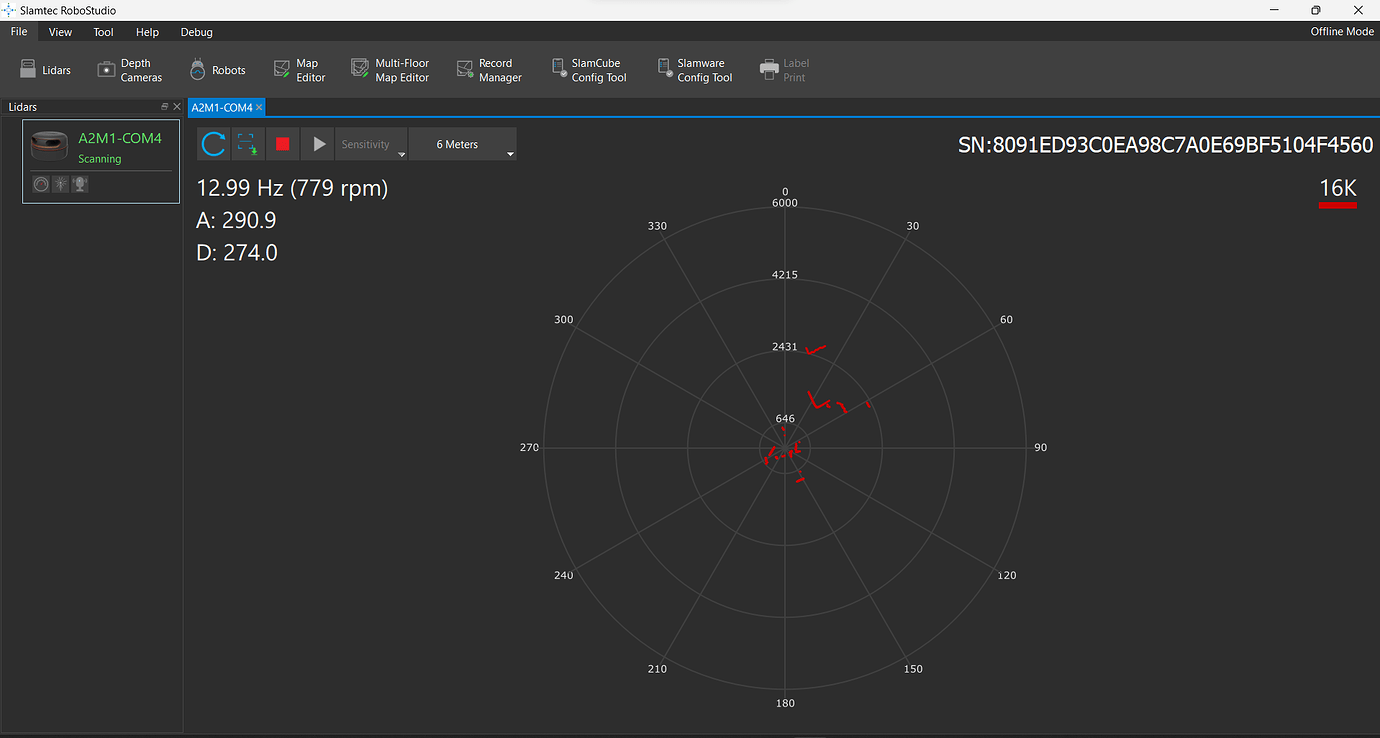The image size is (1380, 738).
Task: Restart the scan with the refresh button
Action: click(213, 143)
